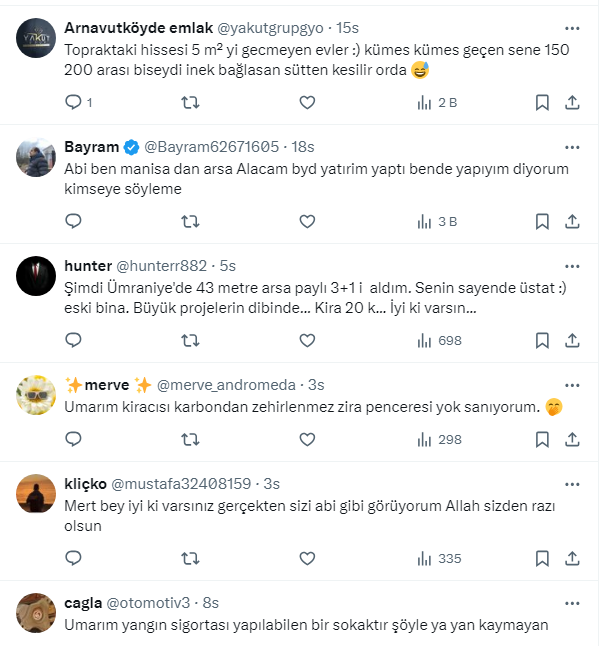This screenshot has height=646, width=602.
Task: Expand more menu on hunter's tweet
Action: coord(571,266)
